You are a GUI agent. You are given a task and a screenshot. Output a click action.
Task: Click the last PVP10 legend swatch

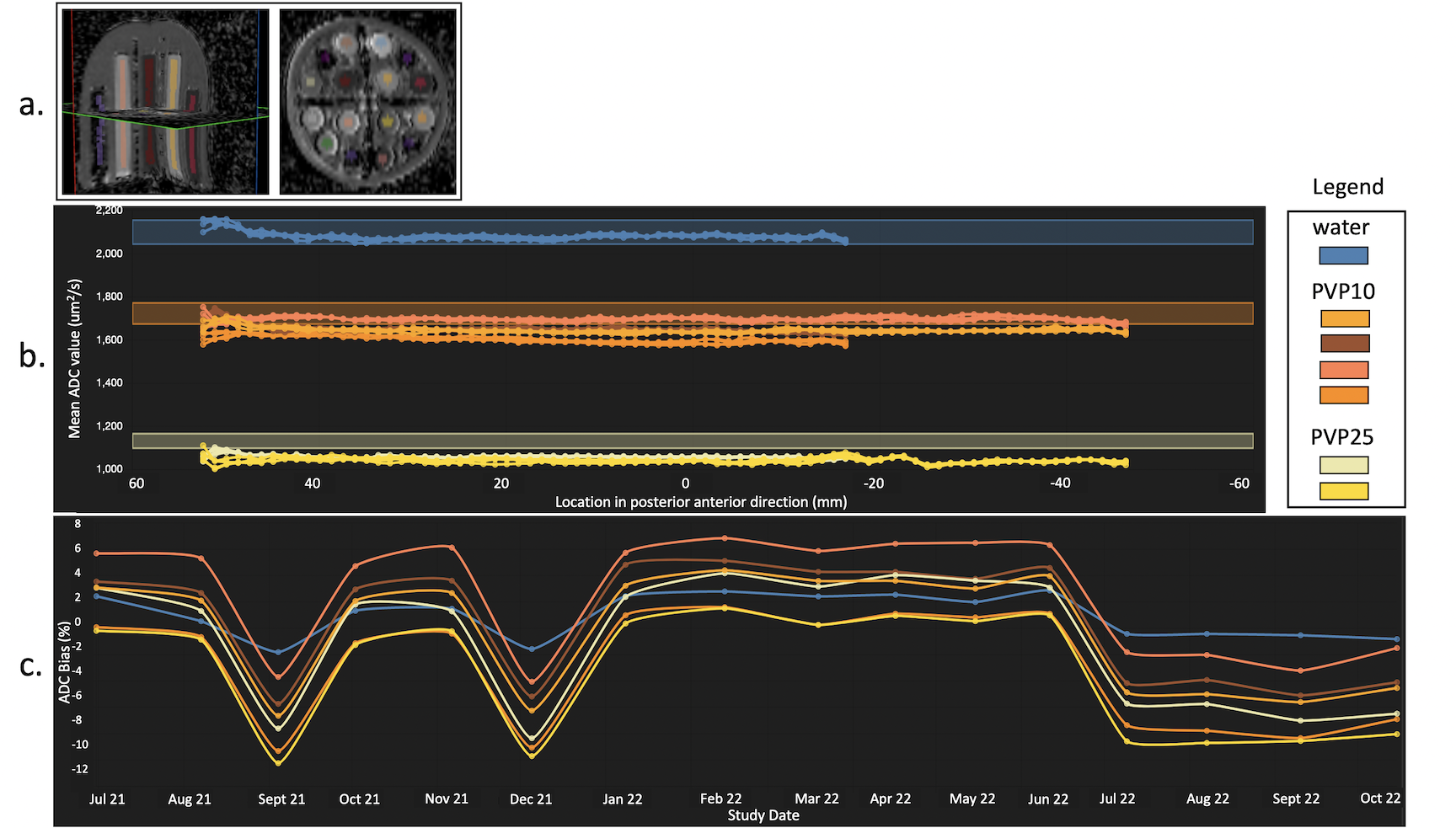[x=1344, y=395]
